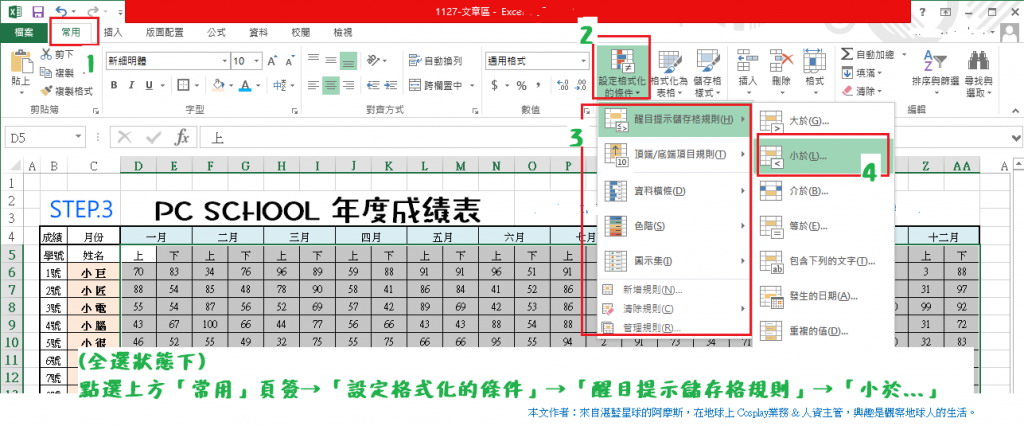Image resolution: width=1024 pixels, height=426 pixels.
Task: Switch to Review (校閱) tab
Action: point(300,32)
